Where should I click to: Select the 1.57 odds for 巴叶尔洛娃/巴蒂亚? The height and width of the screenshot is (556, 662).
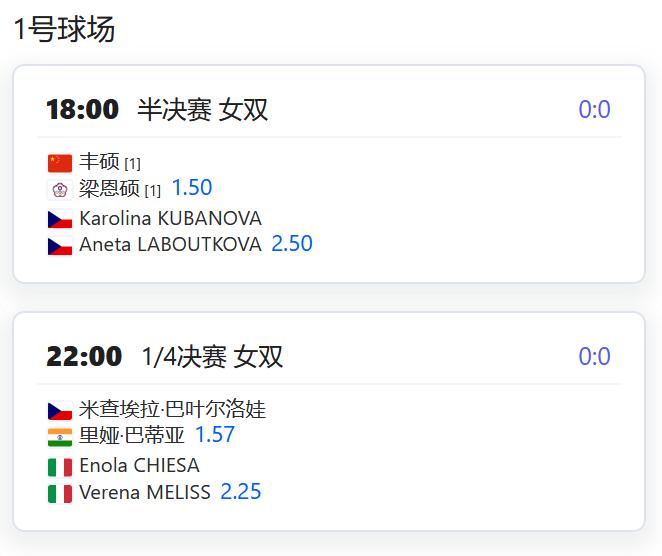pos(215,434)
